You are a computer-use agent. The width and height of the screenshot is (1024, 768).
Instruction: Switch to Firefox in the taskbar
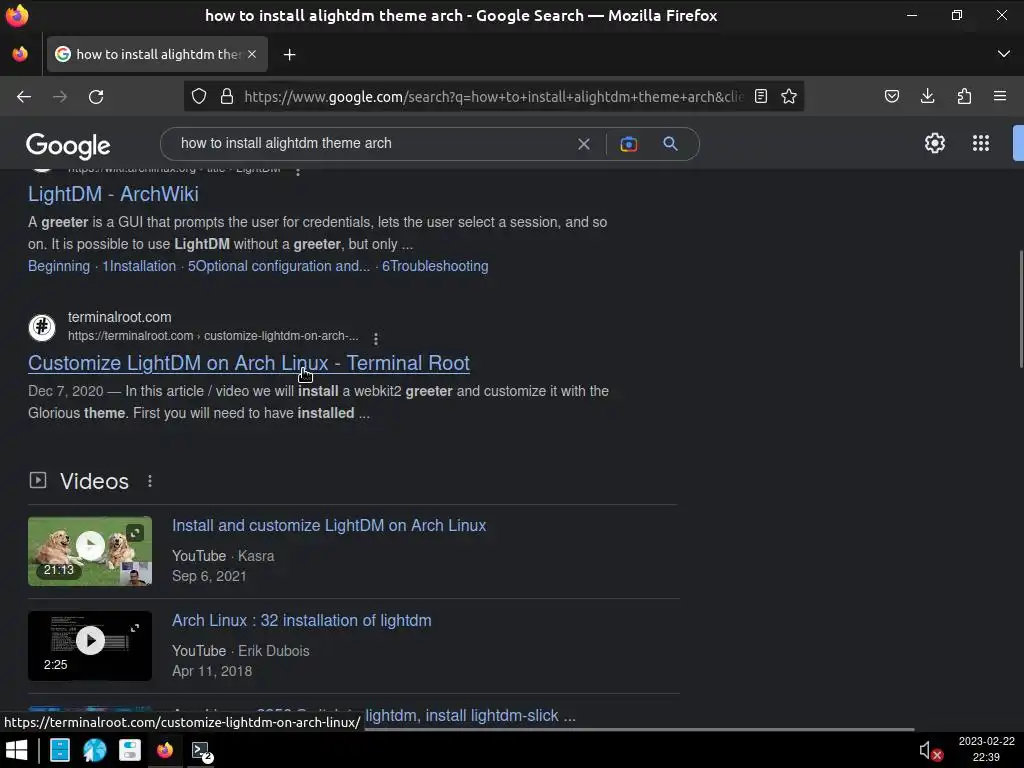165,750
